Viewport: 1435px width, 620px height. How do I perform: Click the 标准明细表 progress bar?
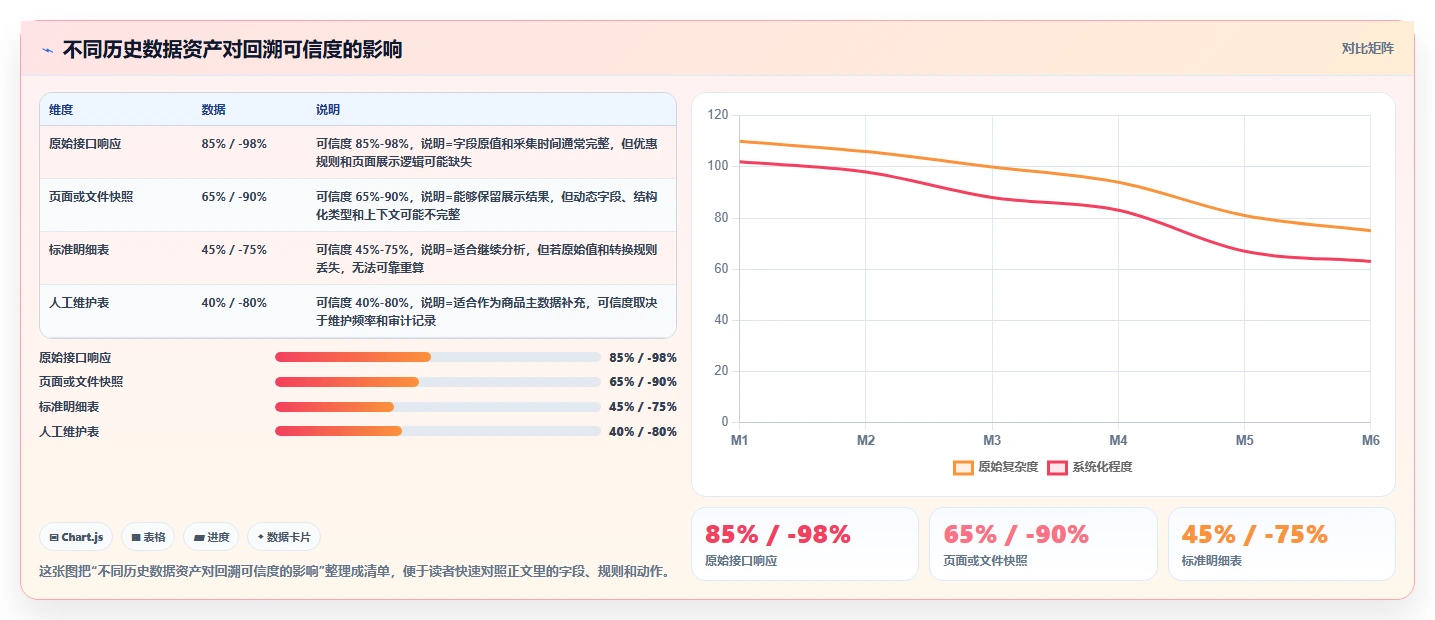438,407
